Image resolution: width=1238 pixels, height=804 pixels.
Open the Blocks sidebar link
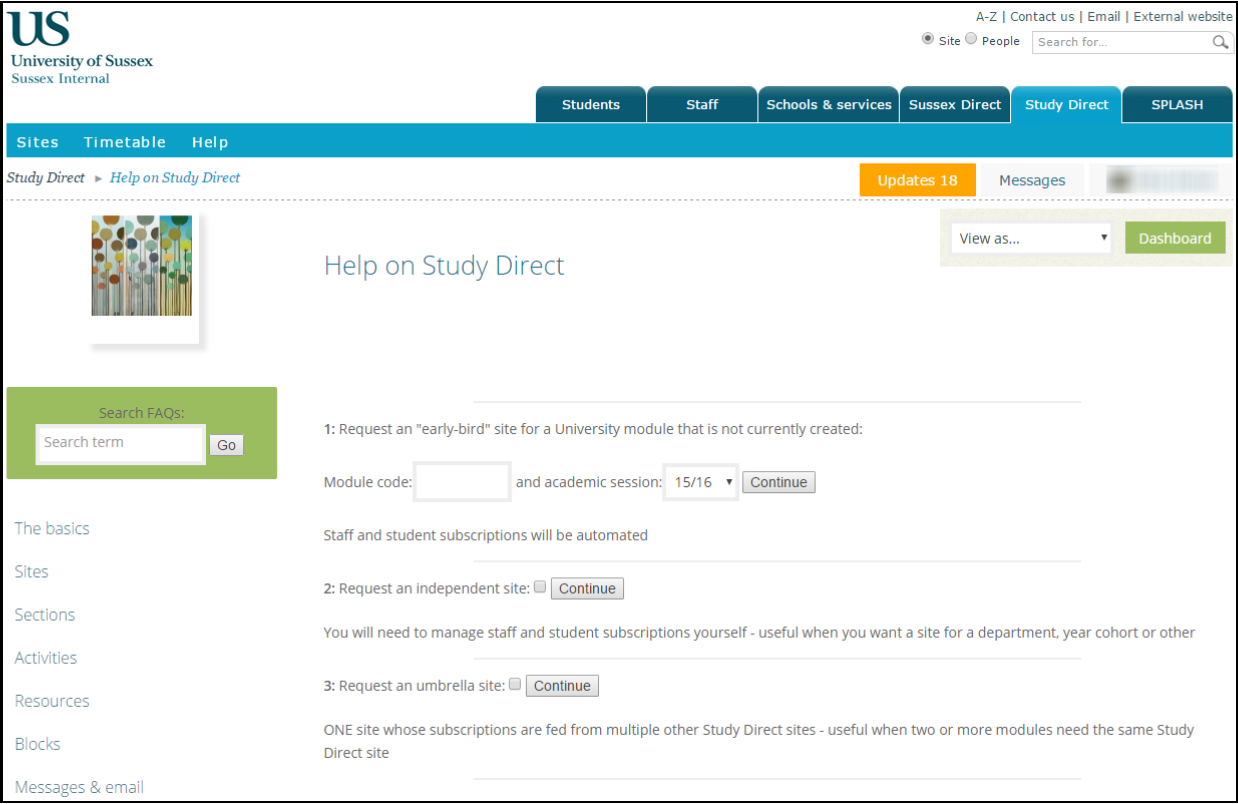(38, 743)
